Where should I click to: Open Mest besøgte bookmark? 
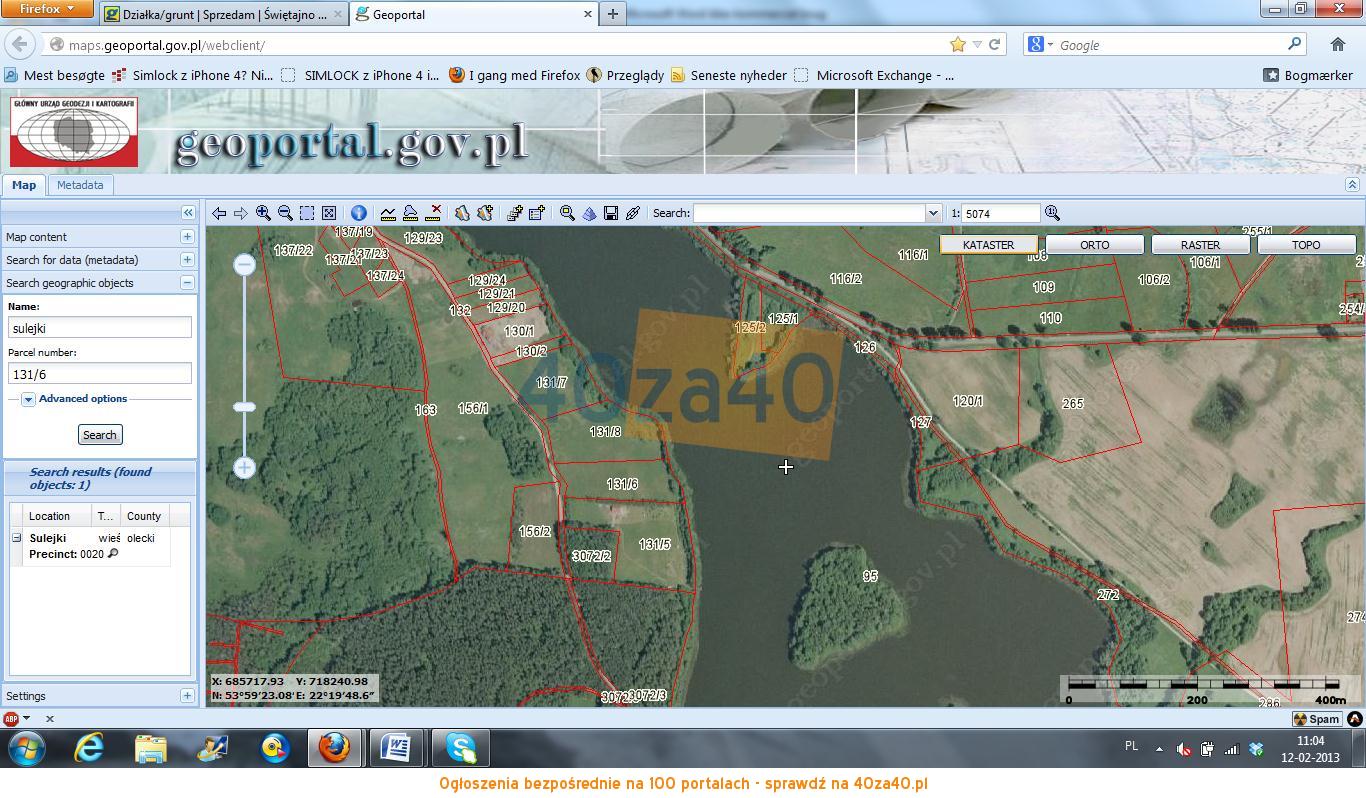(55, 75)
